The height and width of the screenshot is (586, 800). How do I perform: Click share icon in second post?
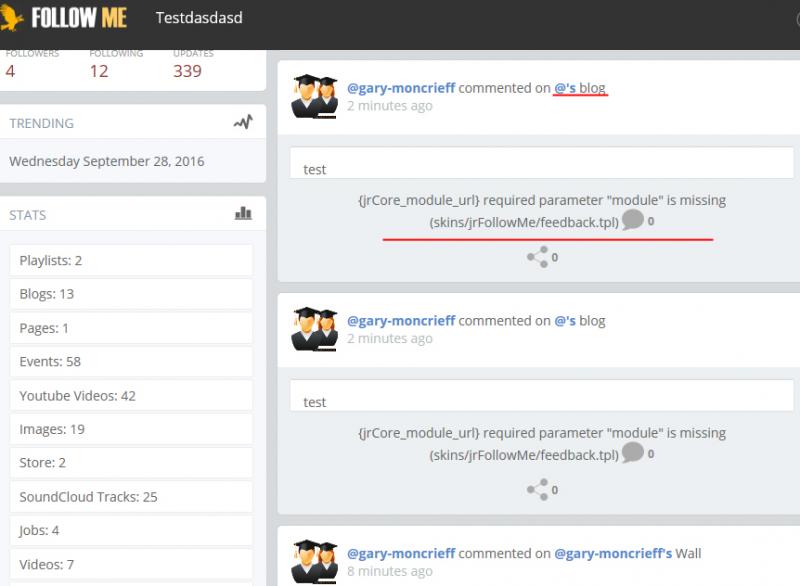[538, 490]
